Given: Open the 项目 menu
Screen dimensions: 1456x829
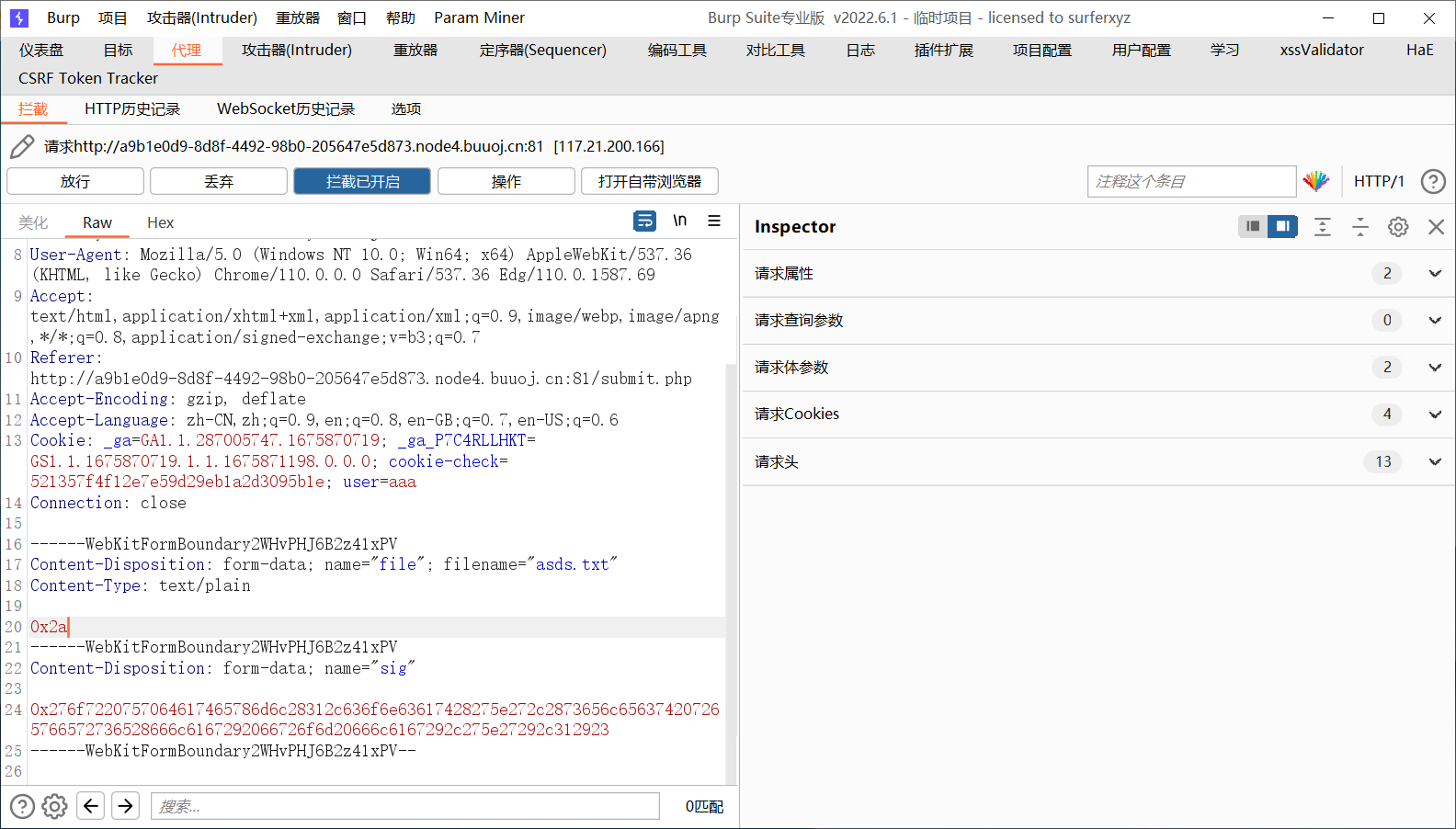Looking at the screenshot, I should (x=113, y=17).
